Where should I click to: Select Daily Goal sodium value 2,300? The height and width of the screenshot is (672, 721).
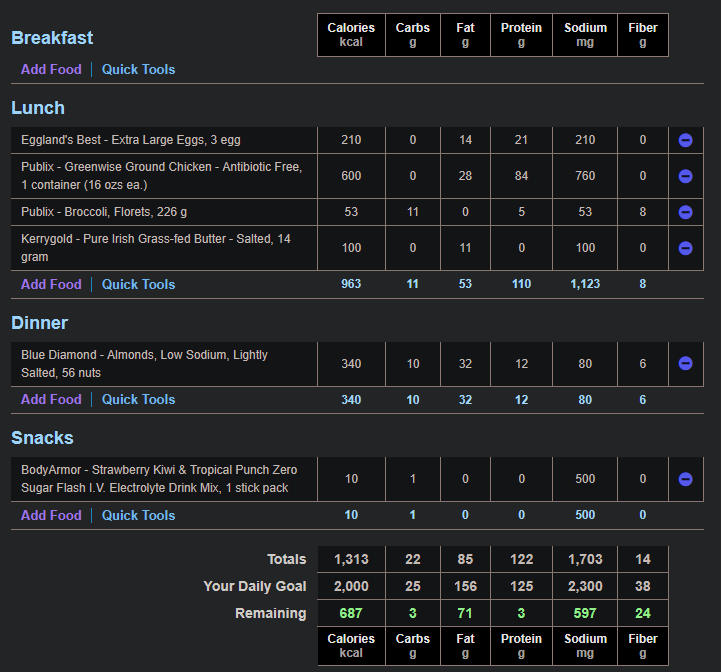point(585,586)
